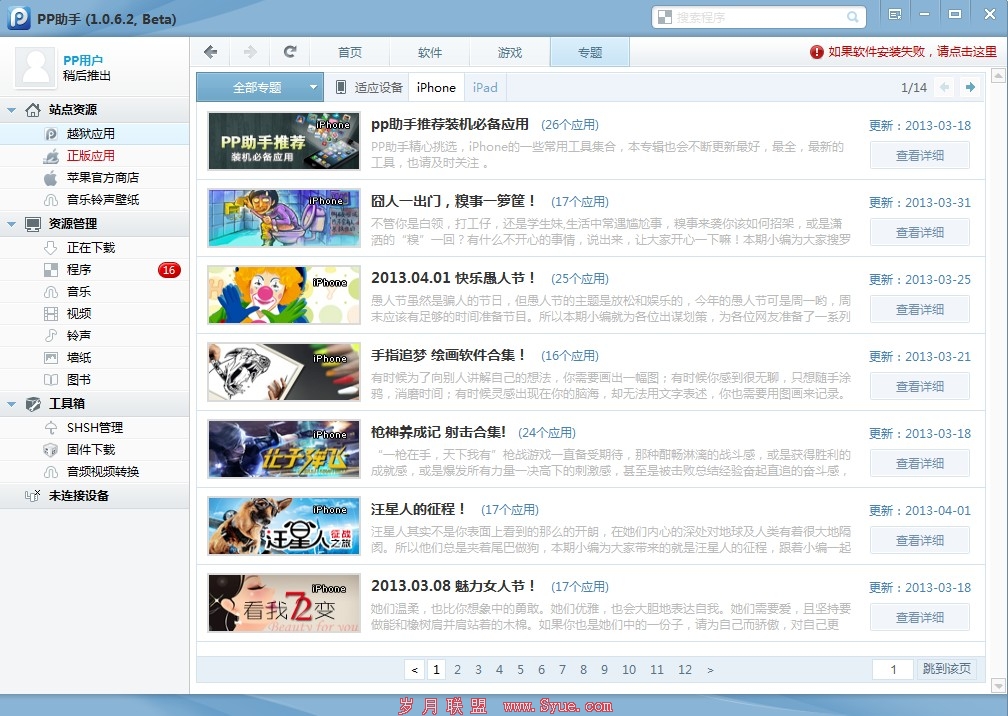Image resolution: width=1008 pixels, height=716 pixels.
Task: Click the 视频 film icon
Action: [51, 314]
